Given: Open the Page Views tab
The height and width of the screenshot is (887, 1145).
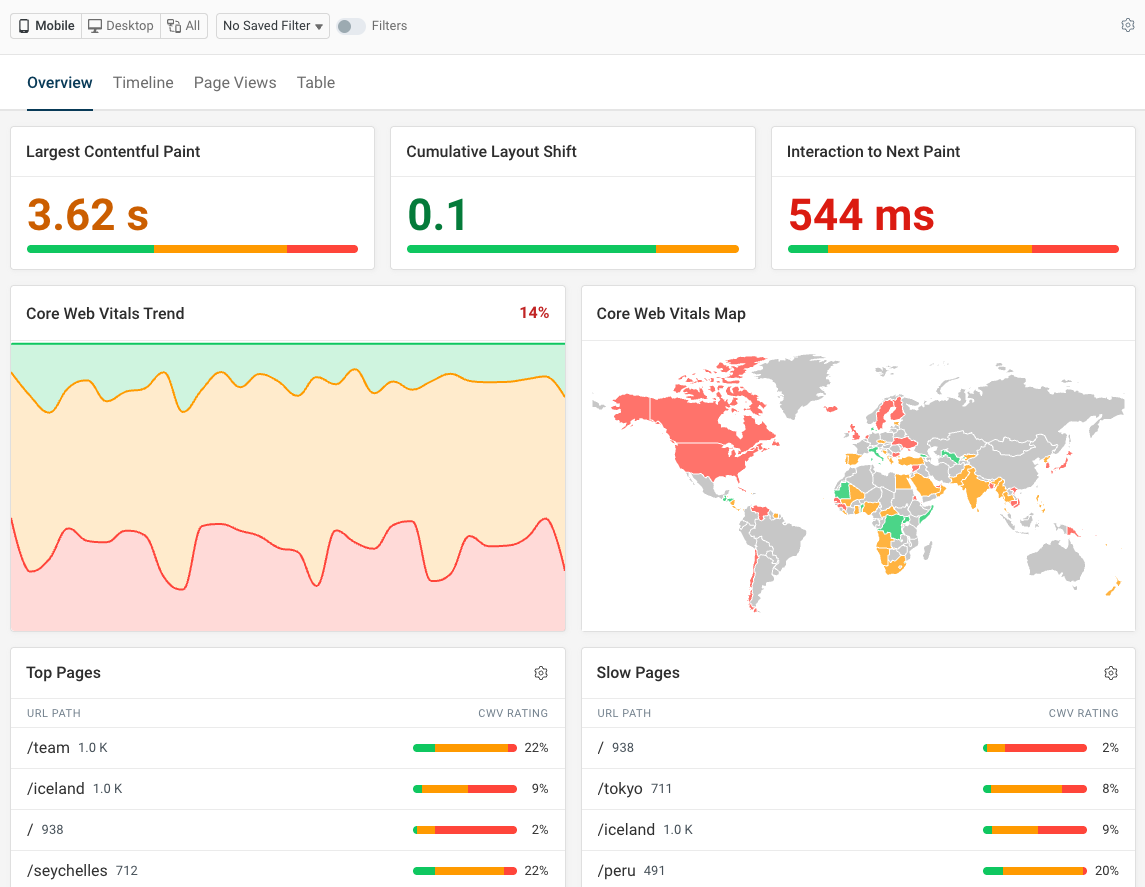Looking at the screenshot, I should coord(235,83).
